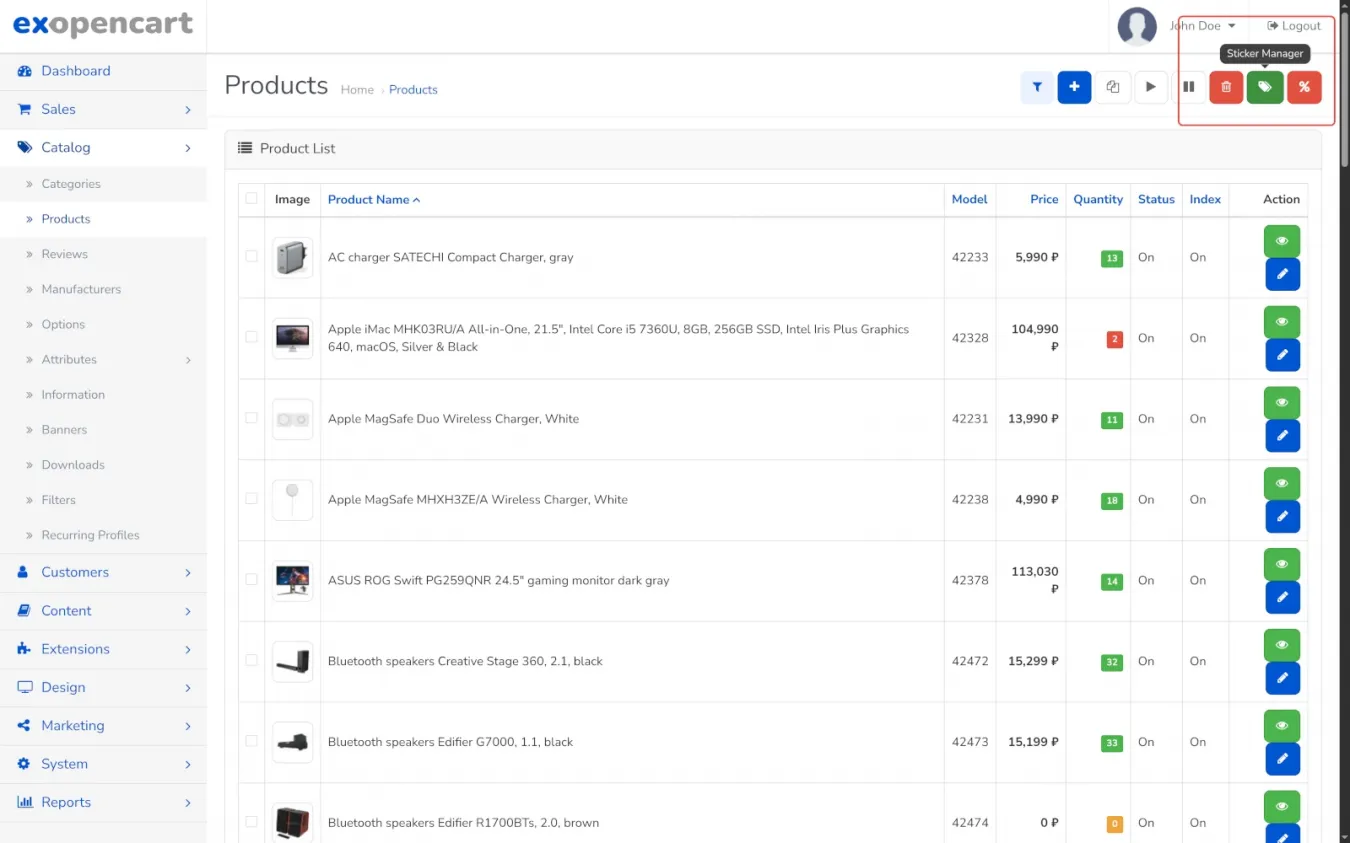This screenshot has width=1350, height=843.
Task: Edit the Apple MagSafe Duo Wireless Charger
Action: coord(1282,436)
